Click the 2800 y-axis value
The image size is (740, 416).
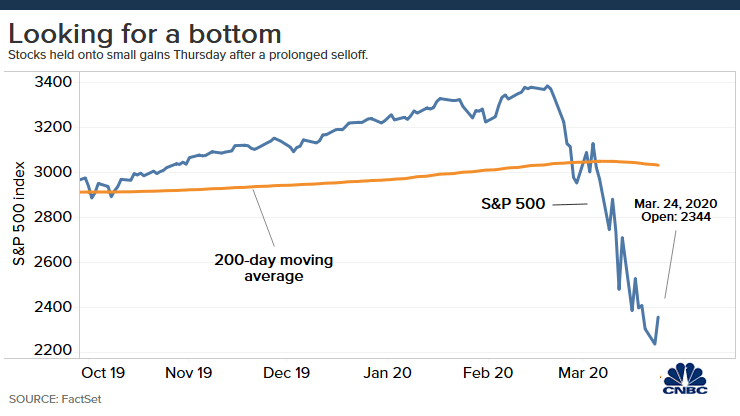click(x=53, y=217)
